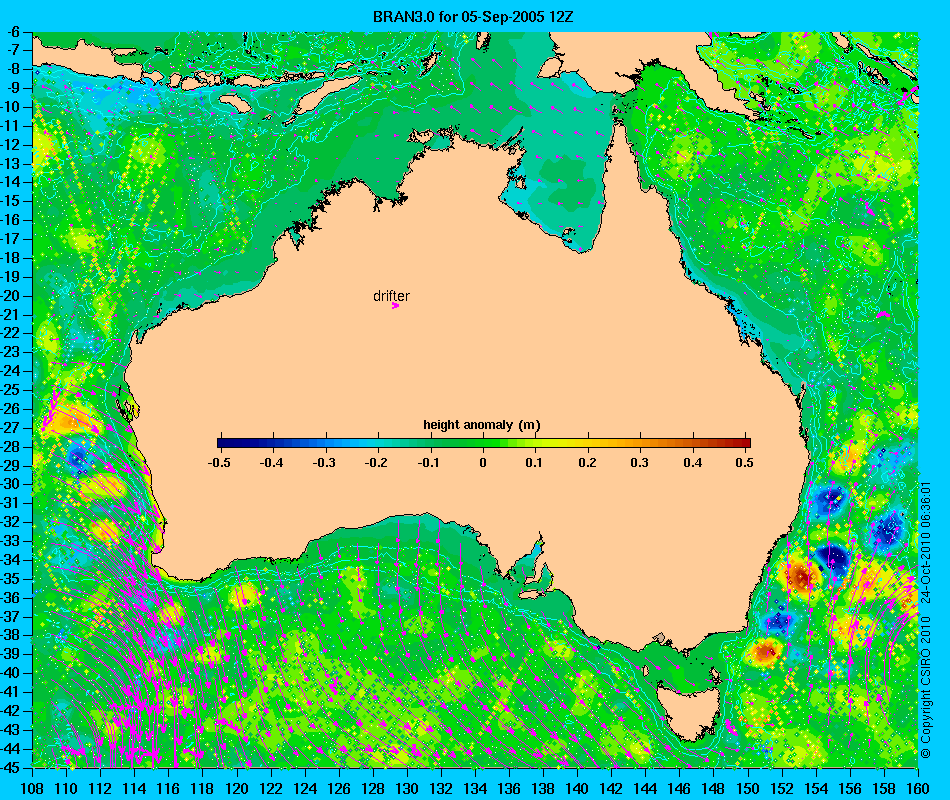The height and width of the screenshot is (800, 950).
Task: Click longitude axis label '120'
Action: pos(237,788)
